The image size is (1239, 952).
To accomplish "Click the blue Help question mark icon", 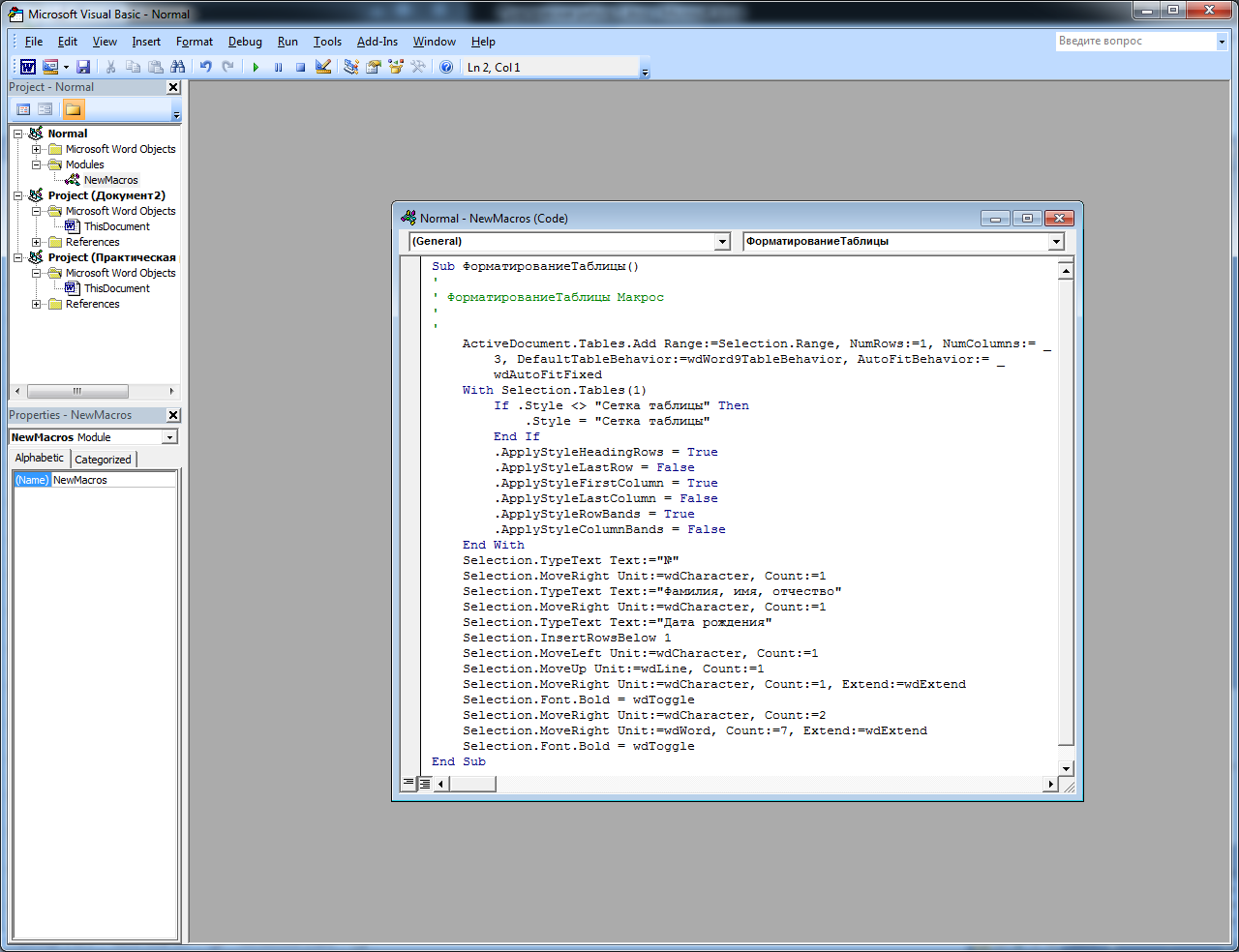I will point(445,67).
